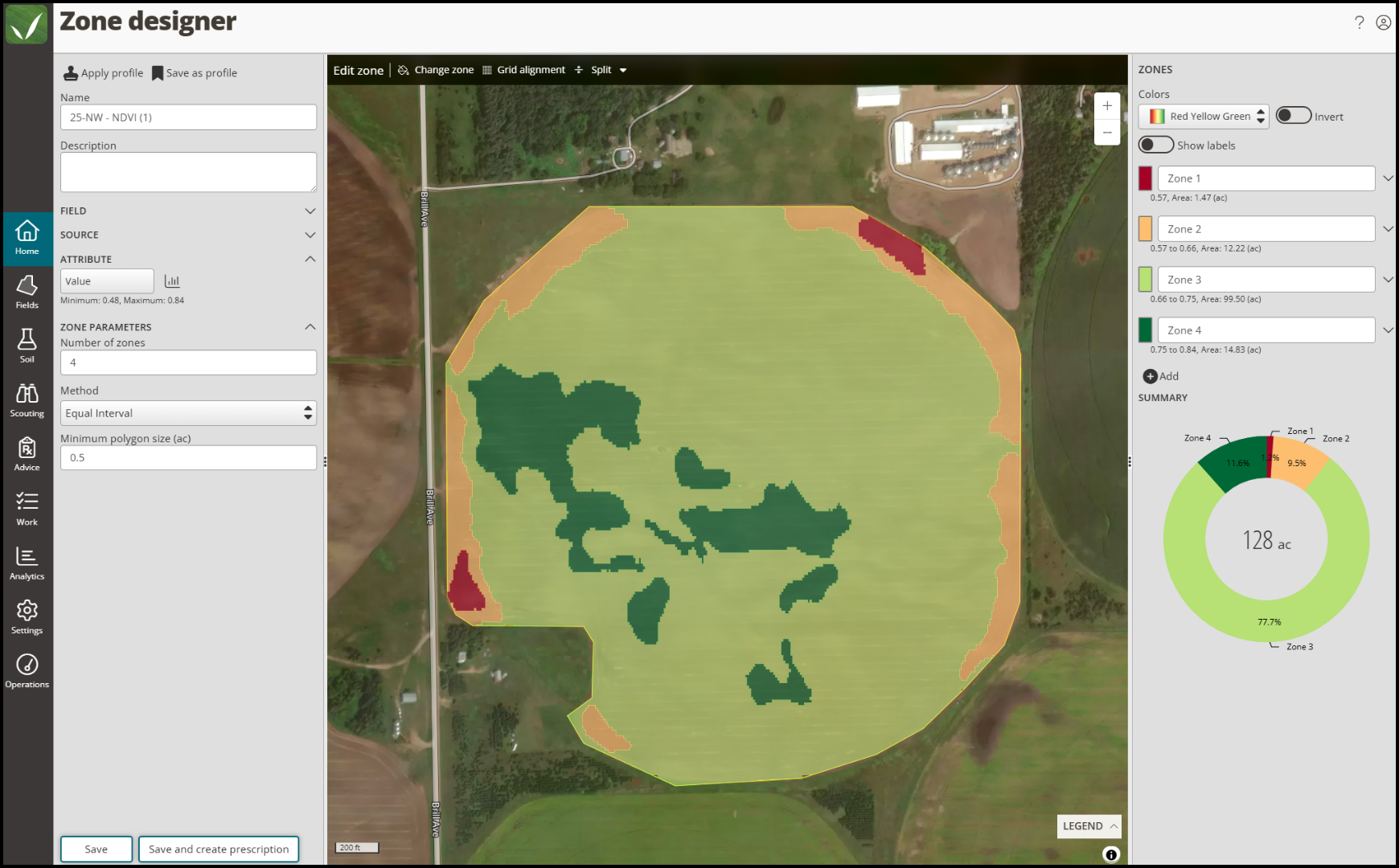Open the Operations section
The image size is (1399, 868).
(27, 671)
